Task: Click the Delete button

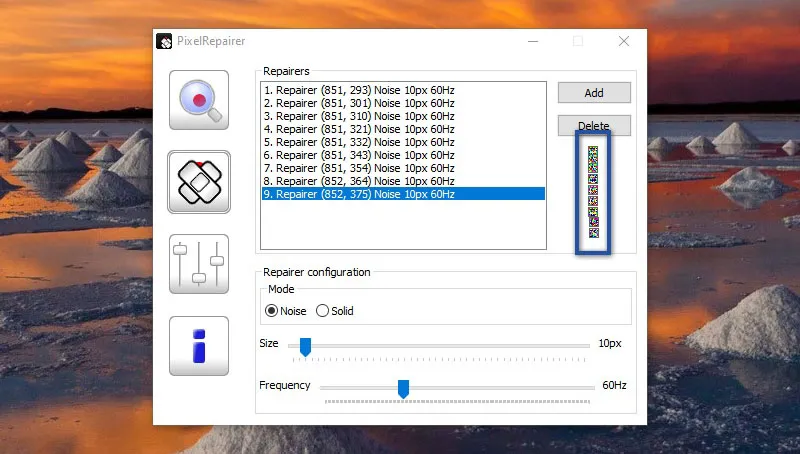Action: pyautogui.click(x=594, y=125)
